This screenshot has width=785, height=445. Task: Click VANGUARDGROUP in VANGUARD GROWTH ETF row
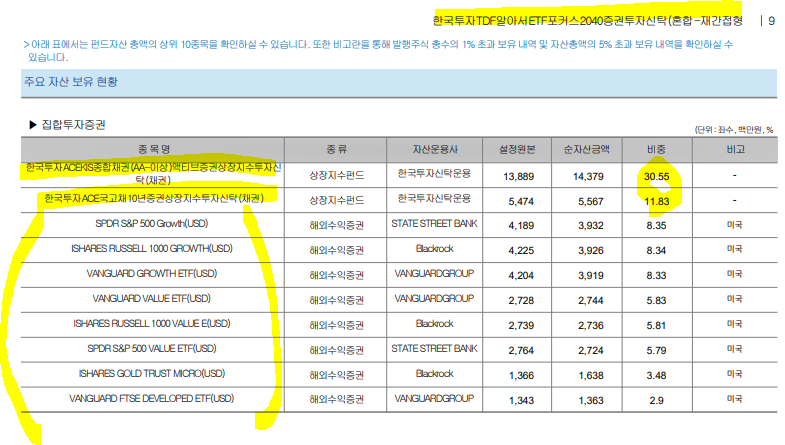(435, 273)
